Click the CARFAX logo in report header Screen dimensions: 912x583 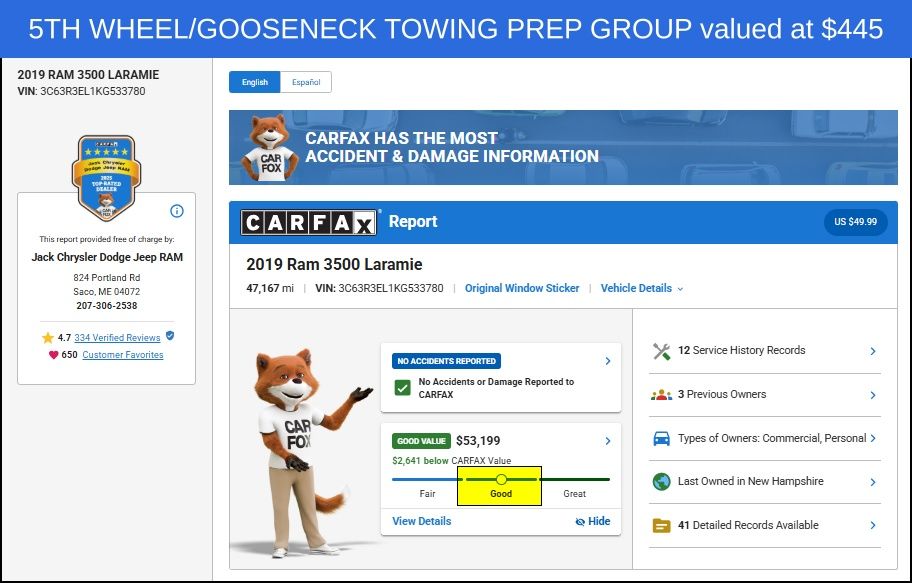[308, 222]
